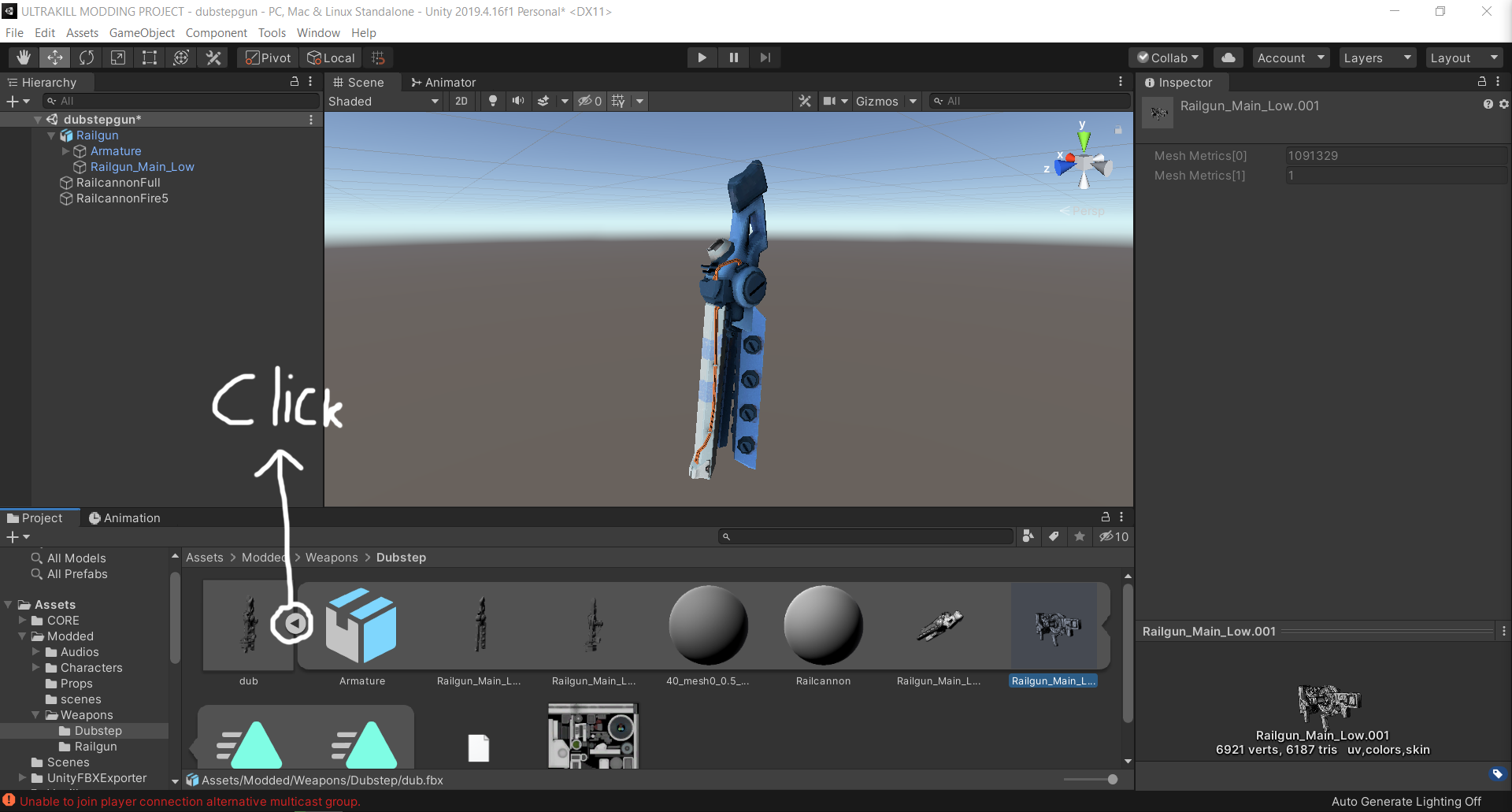Open Scene component tools settings

[805, 101]
